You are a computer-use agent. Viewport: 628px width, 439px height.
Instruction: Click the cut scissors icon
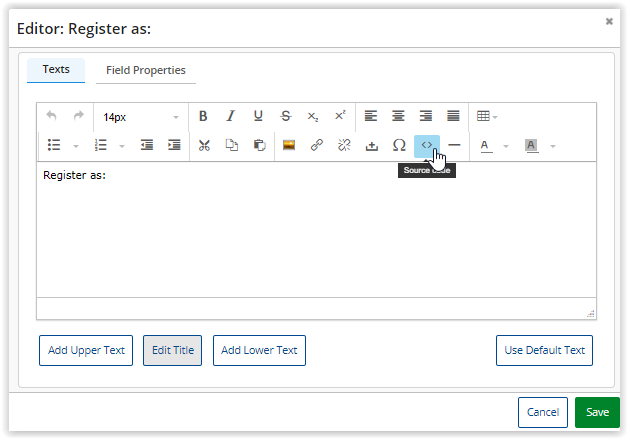tap(204, 145)
